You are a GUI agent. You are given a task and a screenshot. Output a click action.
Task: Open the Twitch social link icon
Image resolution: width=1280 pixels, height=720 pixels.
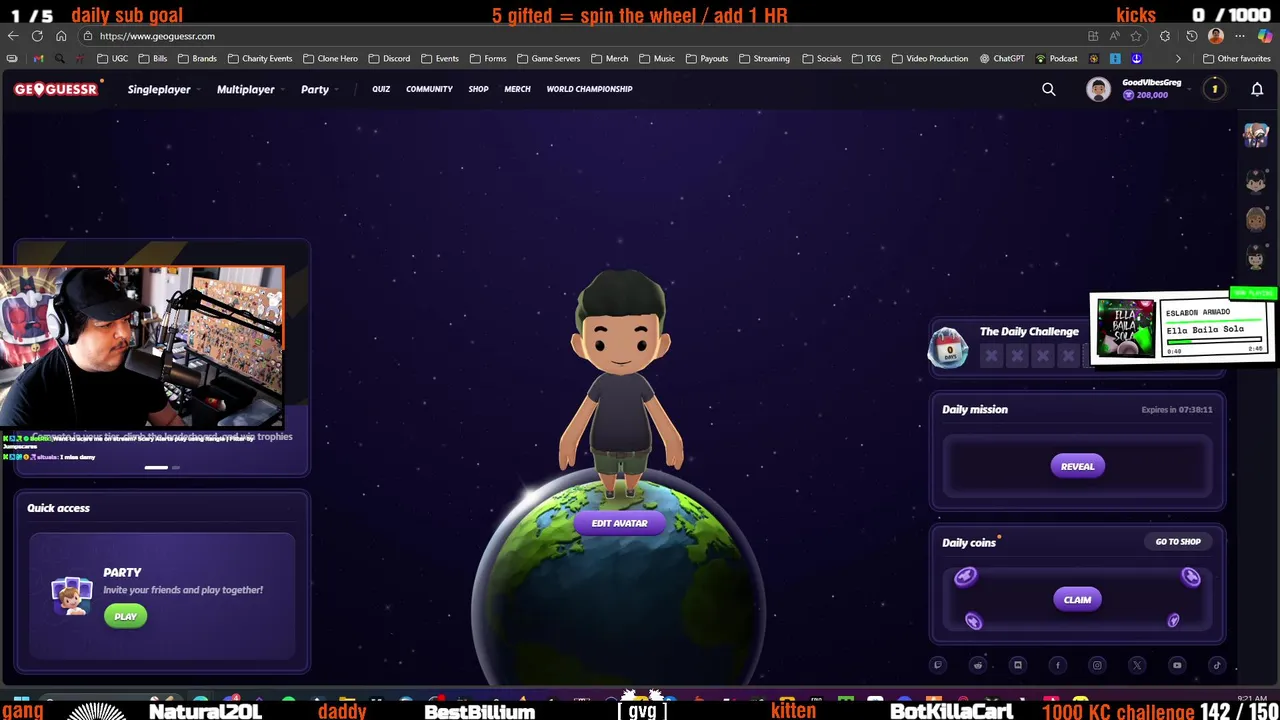tap(938, 665)
